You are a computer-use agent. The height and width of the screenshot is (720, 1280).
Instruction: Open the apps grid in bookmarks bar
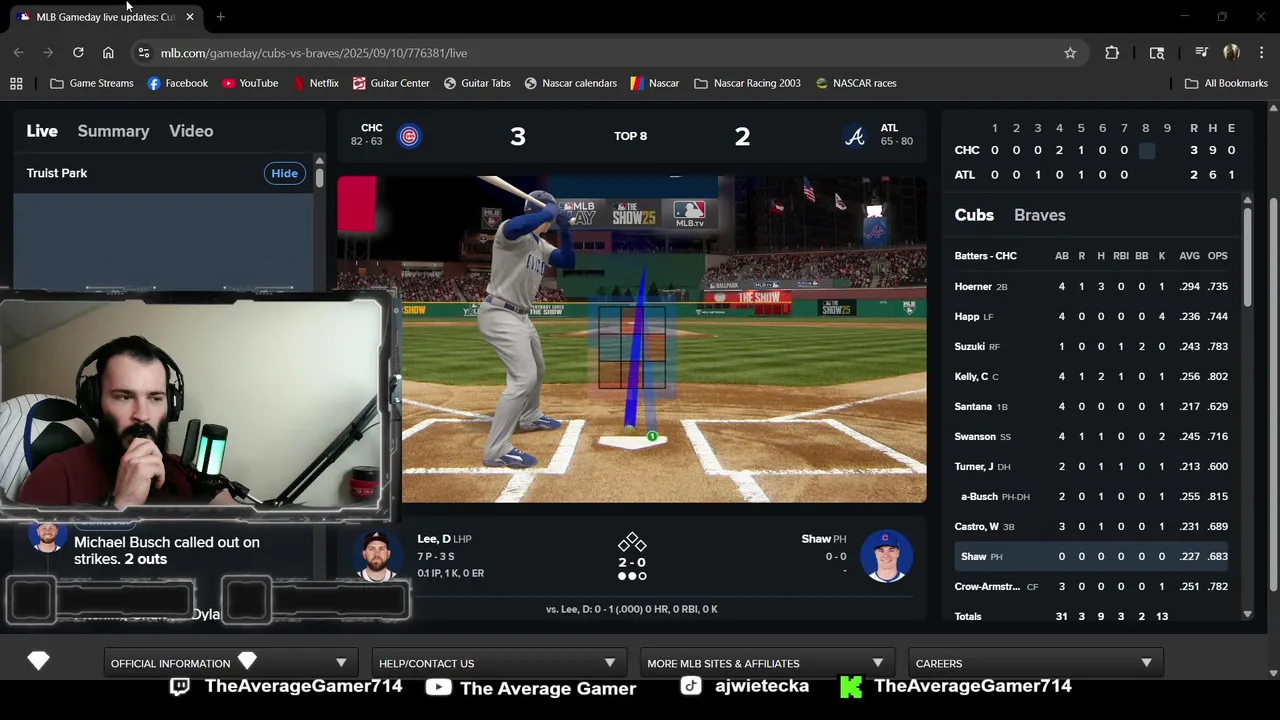tap(16, 83)
